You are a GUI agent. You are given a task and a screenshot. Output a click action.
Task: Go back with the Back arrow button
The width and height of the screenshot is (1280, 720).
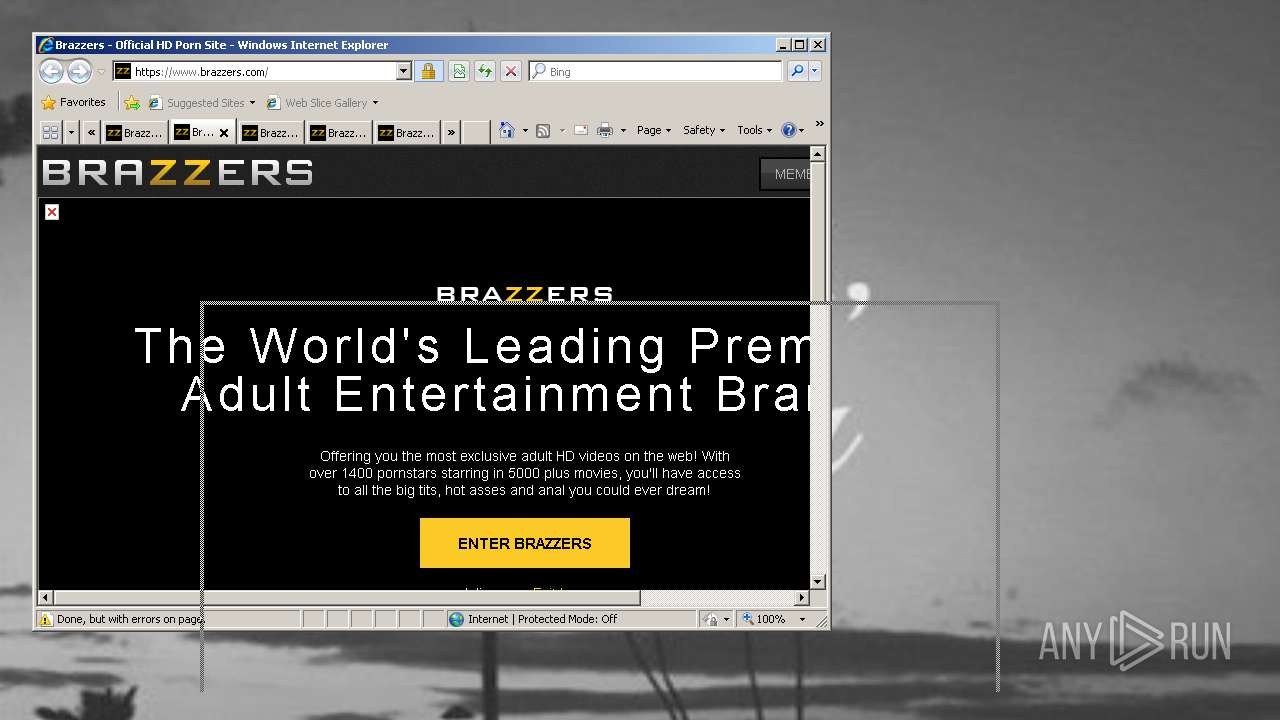coord(51,71)
